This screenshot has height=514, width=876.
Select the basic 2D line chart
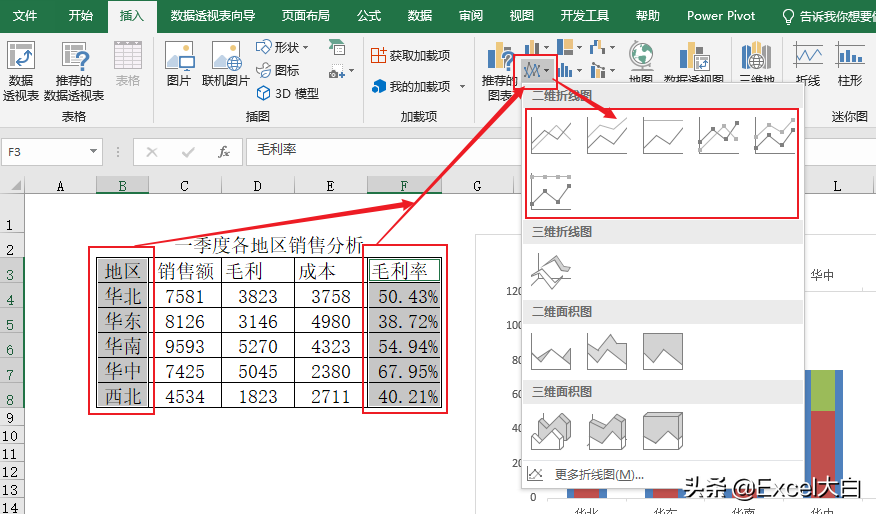[x=551, y=135]
